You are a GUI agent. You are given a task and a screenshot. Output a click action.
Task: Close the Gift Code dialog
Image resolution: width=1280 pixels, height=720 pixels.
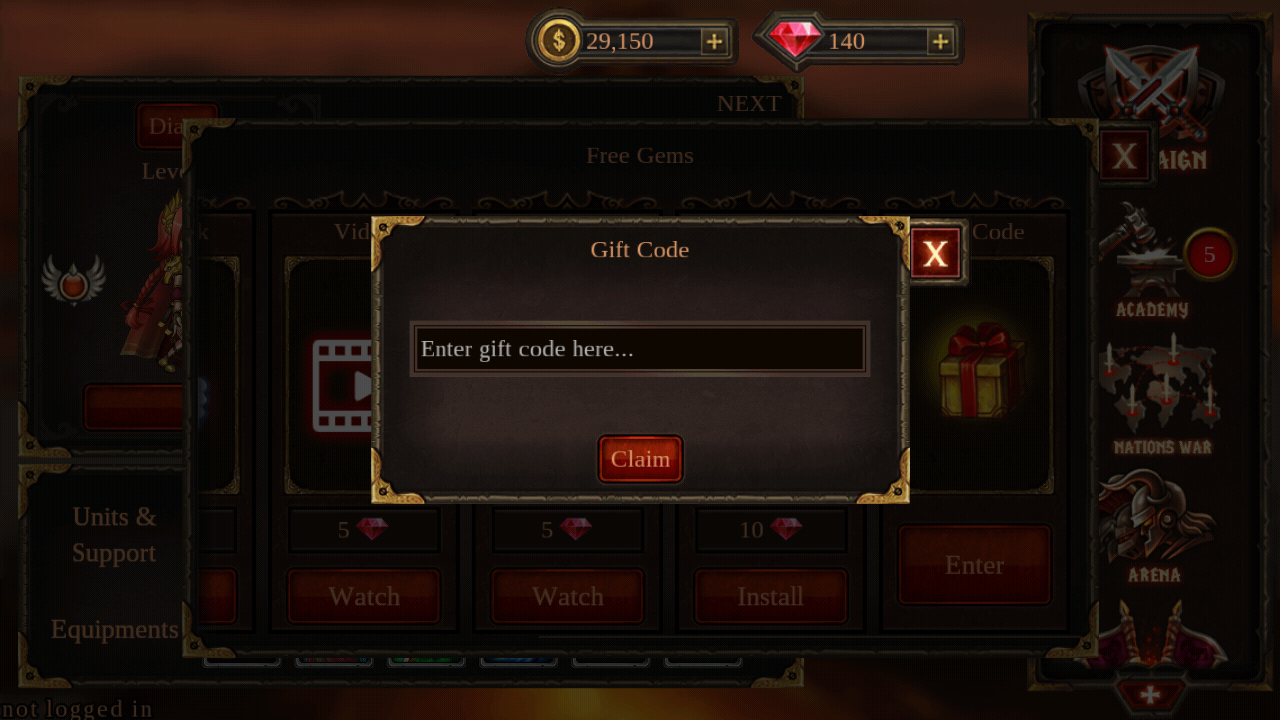tap(936, 253)
